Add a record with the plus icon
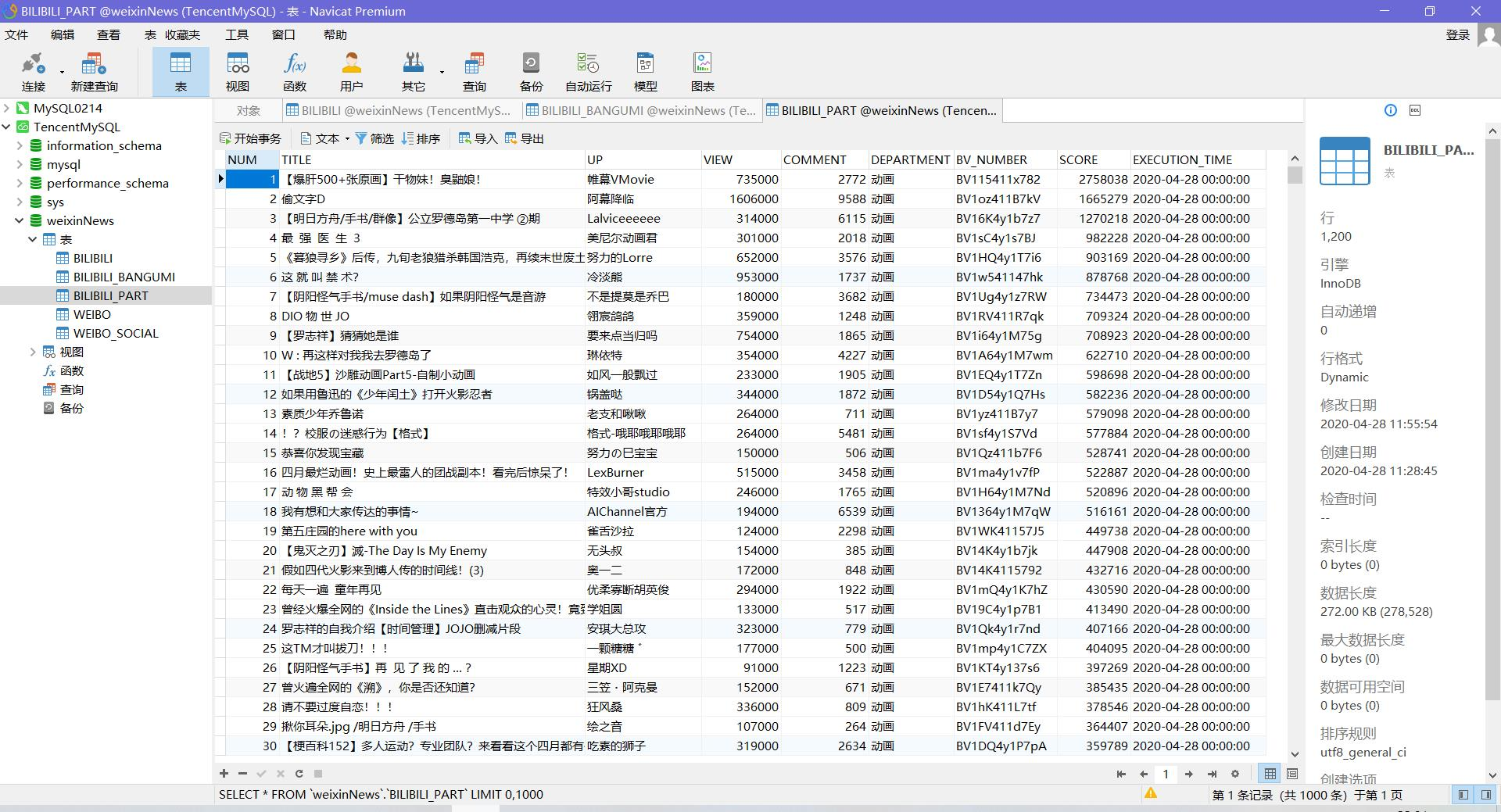 pos(224,773)
